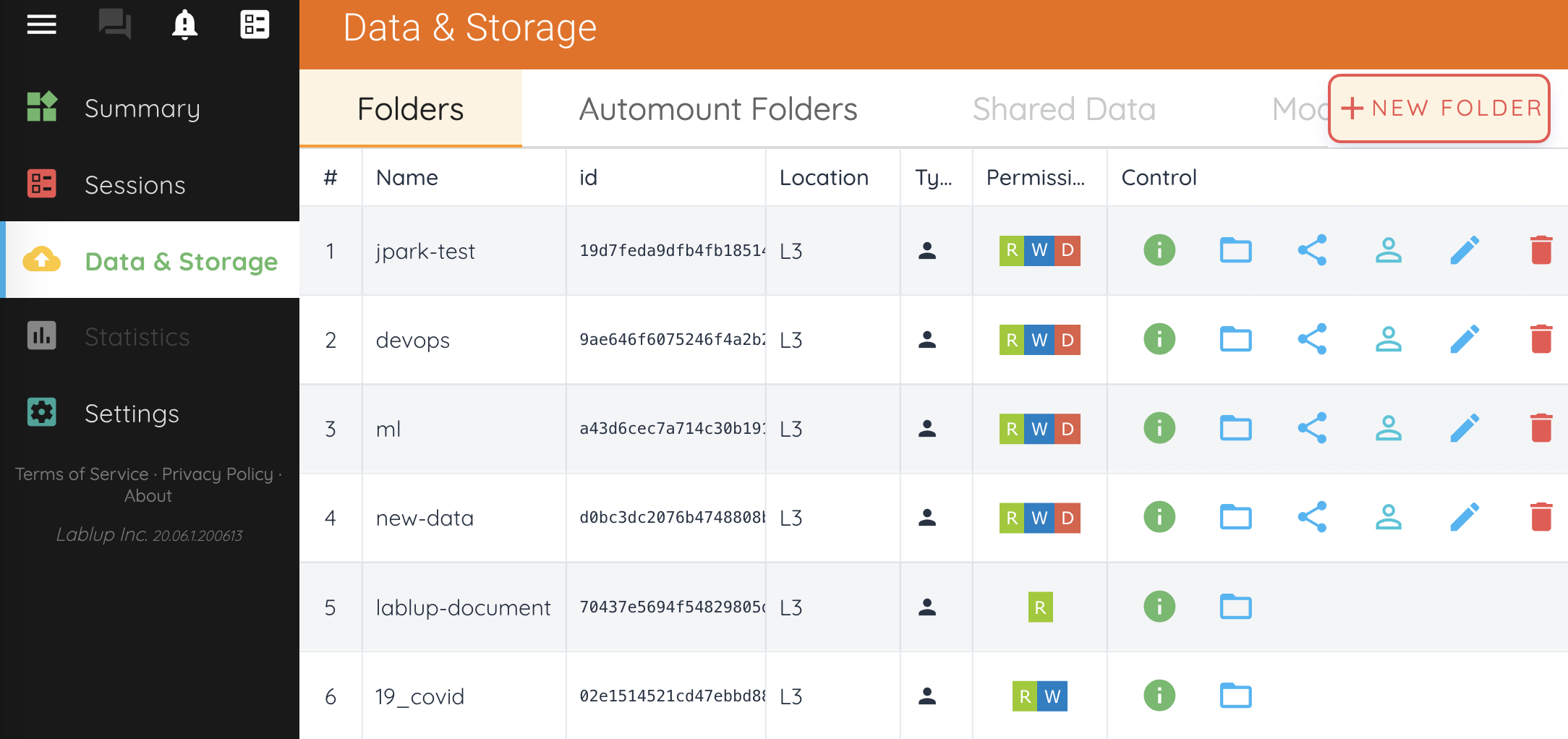Open devops folder file browser icon
The width and height of the screenshot is (1568, 739).
pos(1236,339)
